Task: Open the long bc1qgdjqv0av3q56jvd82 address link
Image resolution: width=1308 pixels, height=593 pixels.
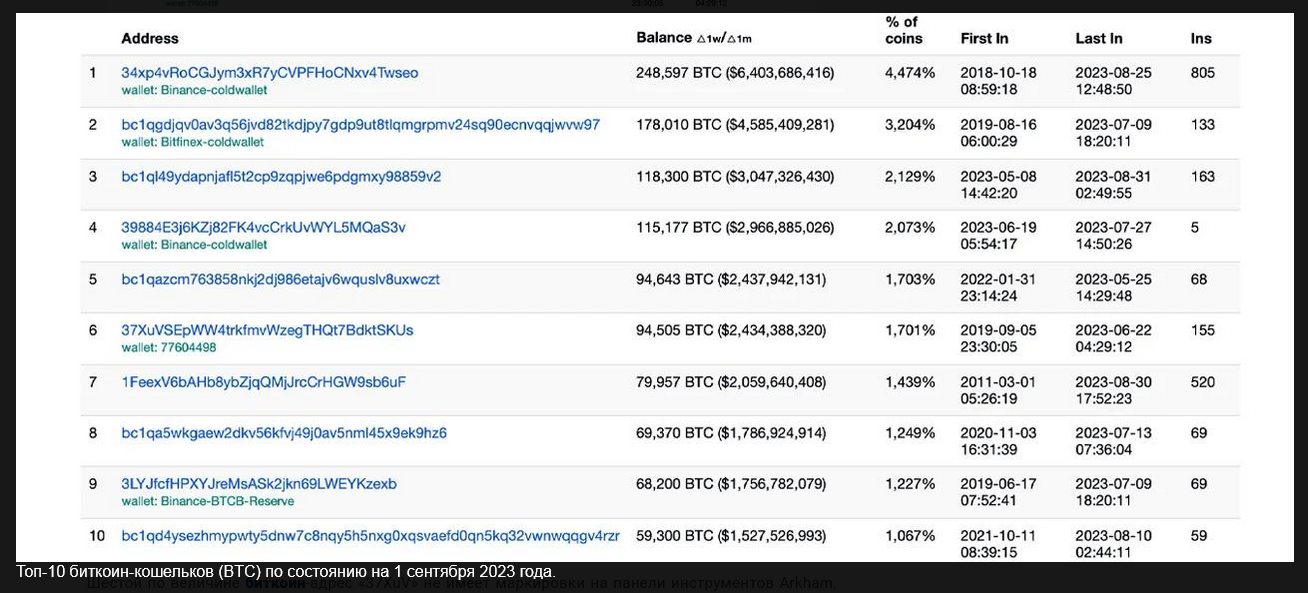Action: tap(361, 125)
